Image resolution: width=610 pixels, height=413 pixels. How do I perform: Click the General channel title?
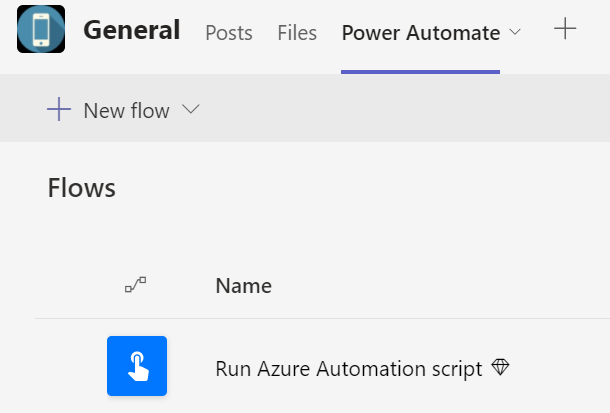pos(132,30)
